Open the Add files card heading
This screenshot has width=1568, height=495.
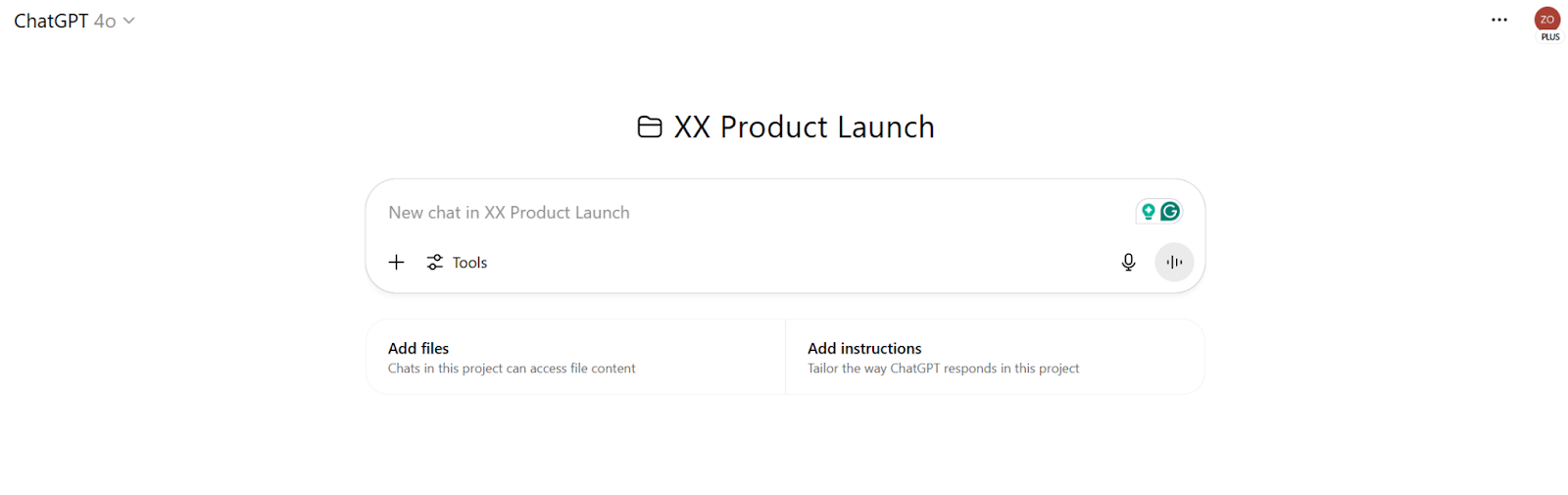[418, 348]
